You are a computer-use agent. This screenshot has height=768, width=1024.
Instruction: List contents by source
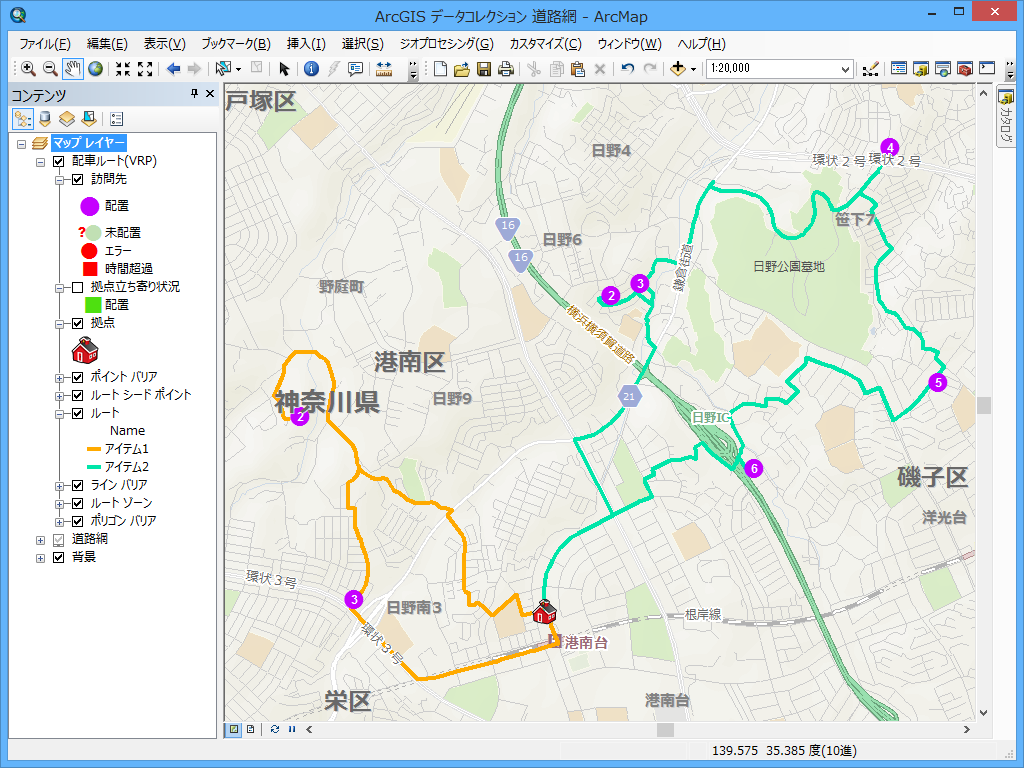(44, 119)
